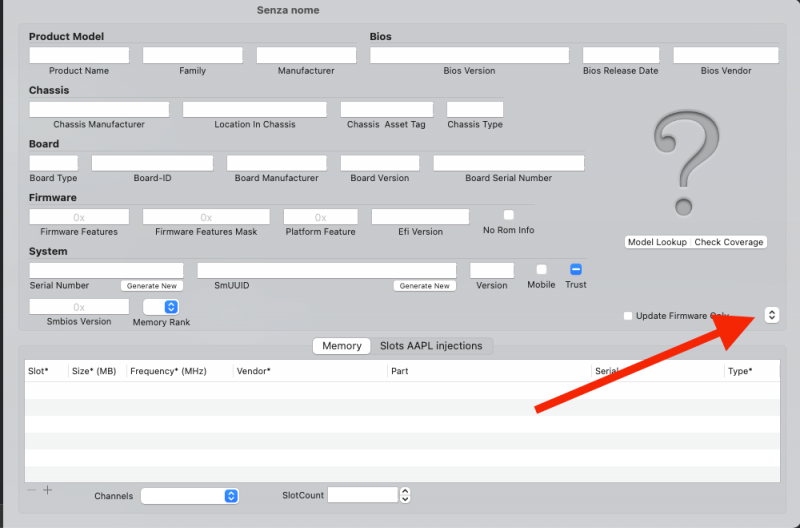This screenshot has height=528, width=800.
Task: Click the Chassis Manufacturer field
Action: pyautogui.click(x=99, y=109)
